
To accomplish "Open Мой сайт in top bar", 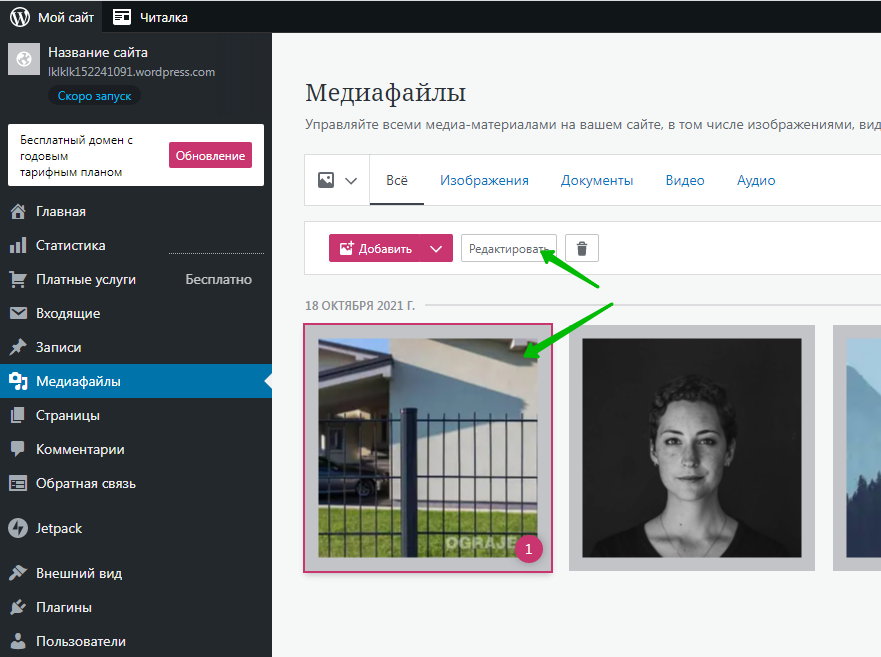I will coord(52,17).
